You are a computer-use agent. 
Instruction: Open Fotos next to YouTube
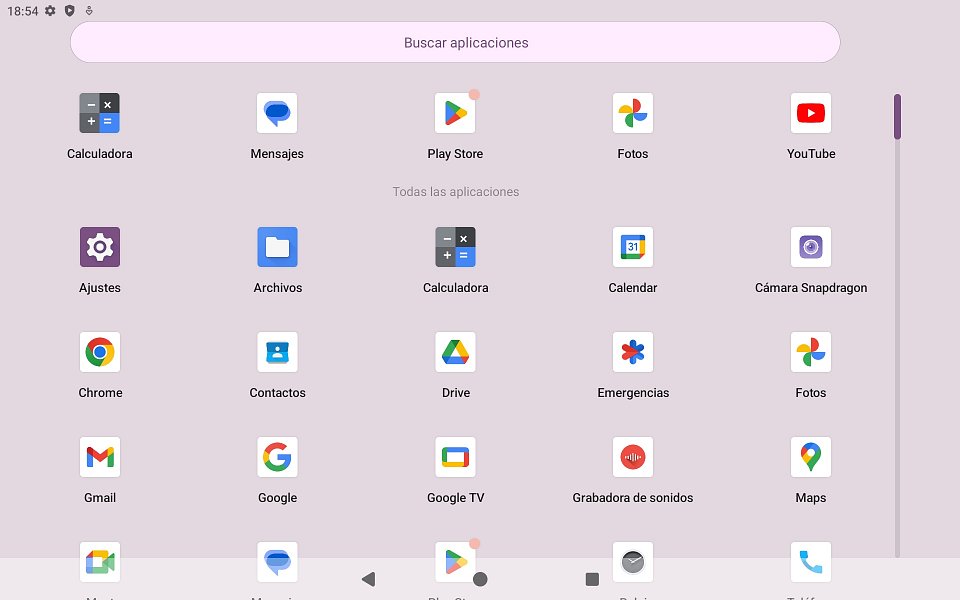[x=632, y=113]
